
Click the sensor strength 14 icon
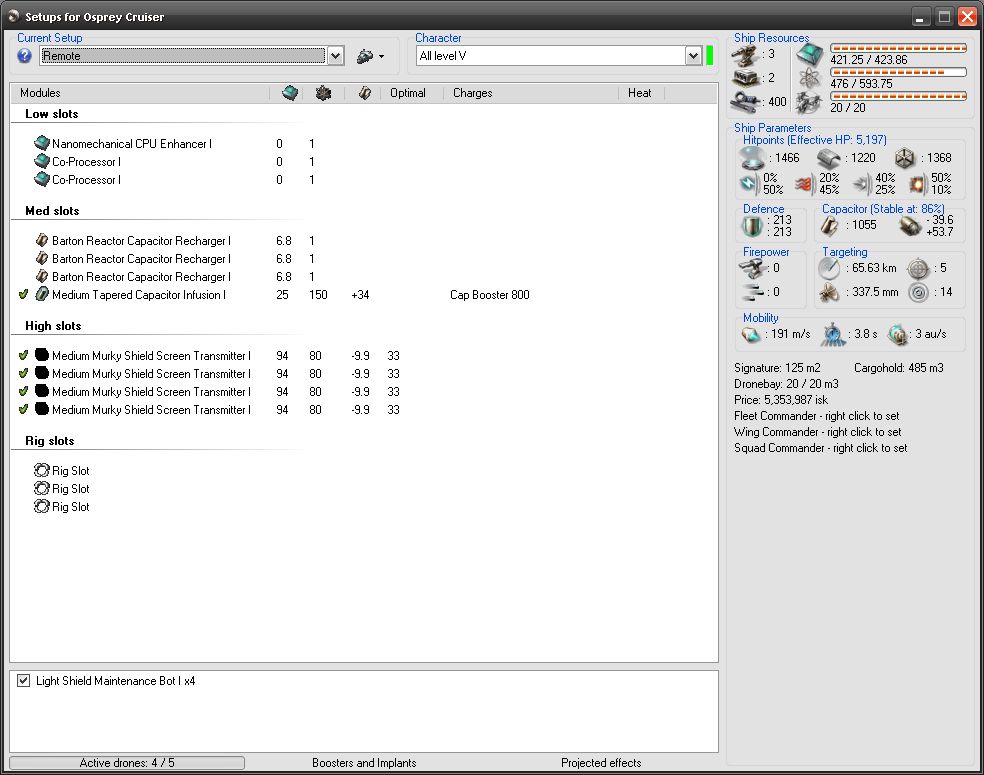919,292
